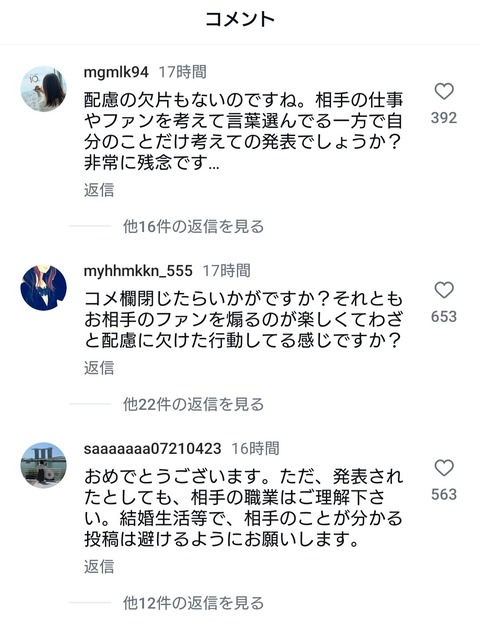Select the コメント header title

point(240,19)
